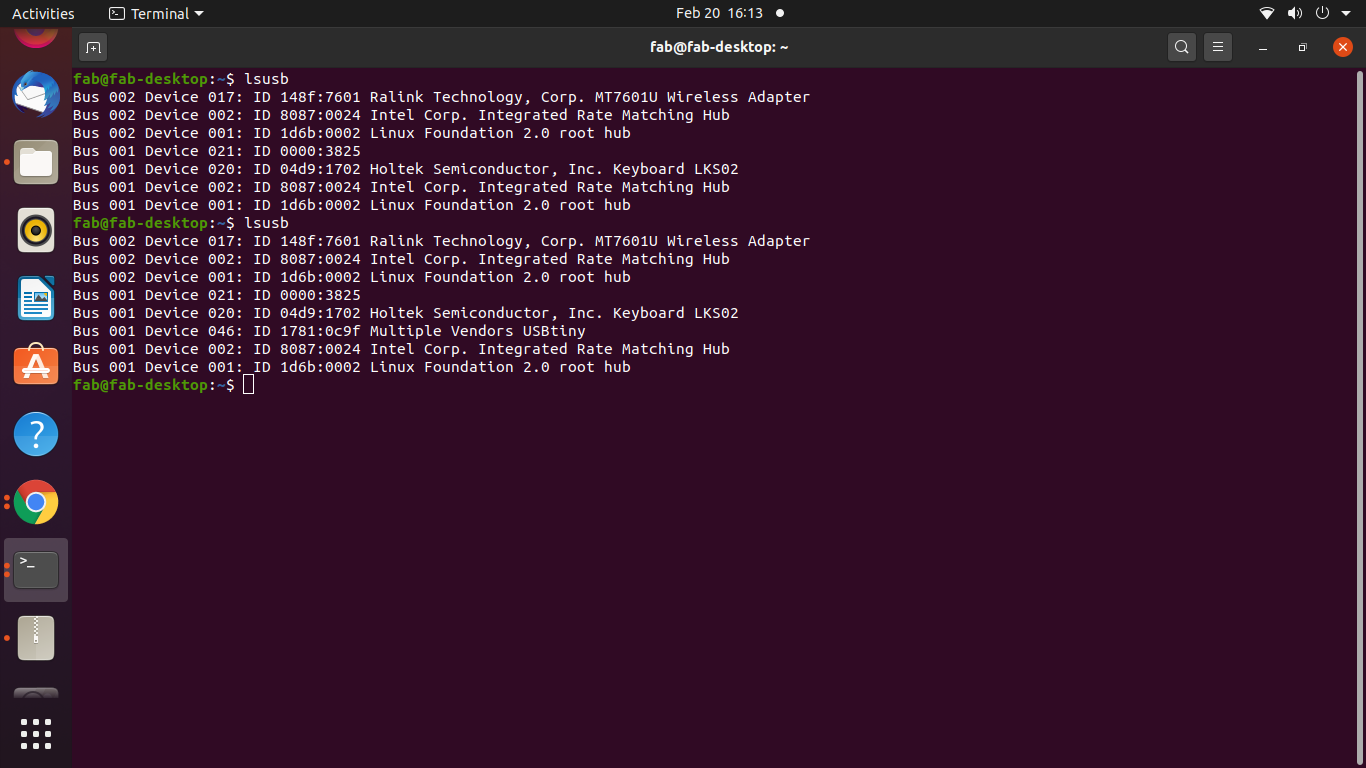Open the Help icon in the dock
This screenshot has height=768, width=1366.
pos(36,434)
